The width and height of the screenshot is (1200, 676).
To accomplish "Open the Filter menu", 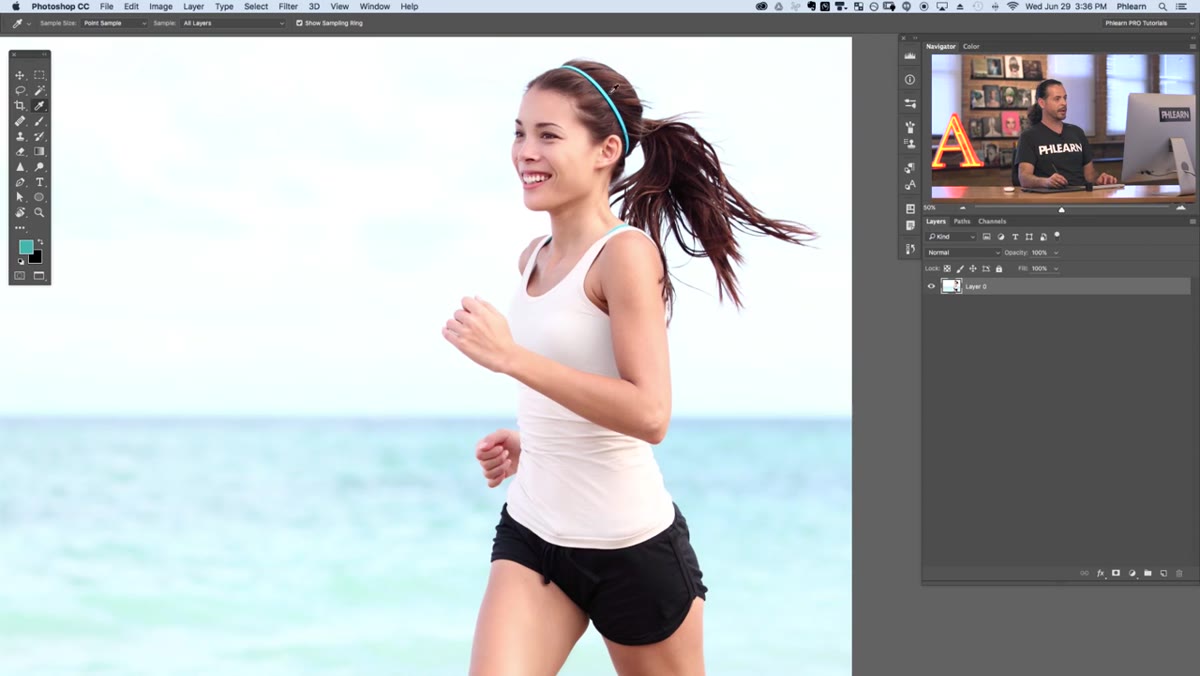I will click(x=288, y=6).
